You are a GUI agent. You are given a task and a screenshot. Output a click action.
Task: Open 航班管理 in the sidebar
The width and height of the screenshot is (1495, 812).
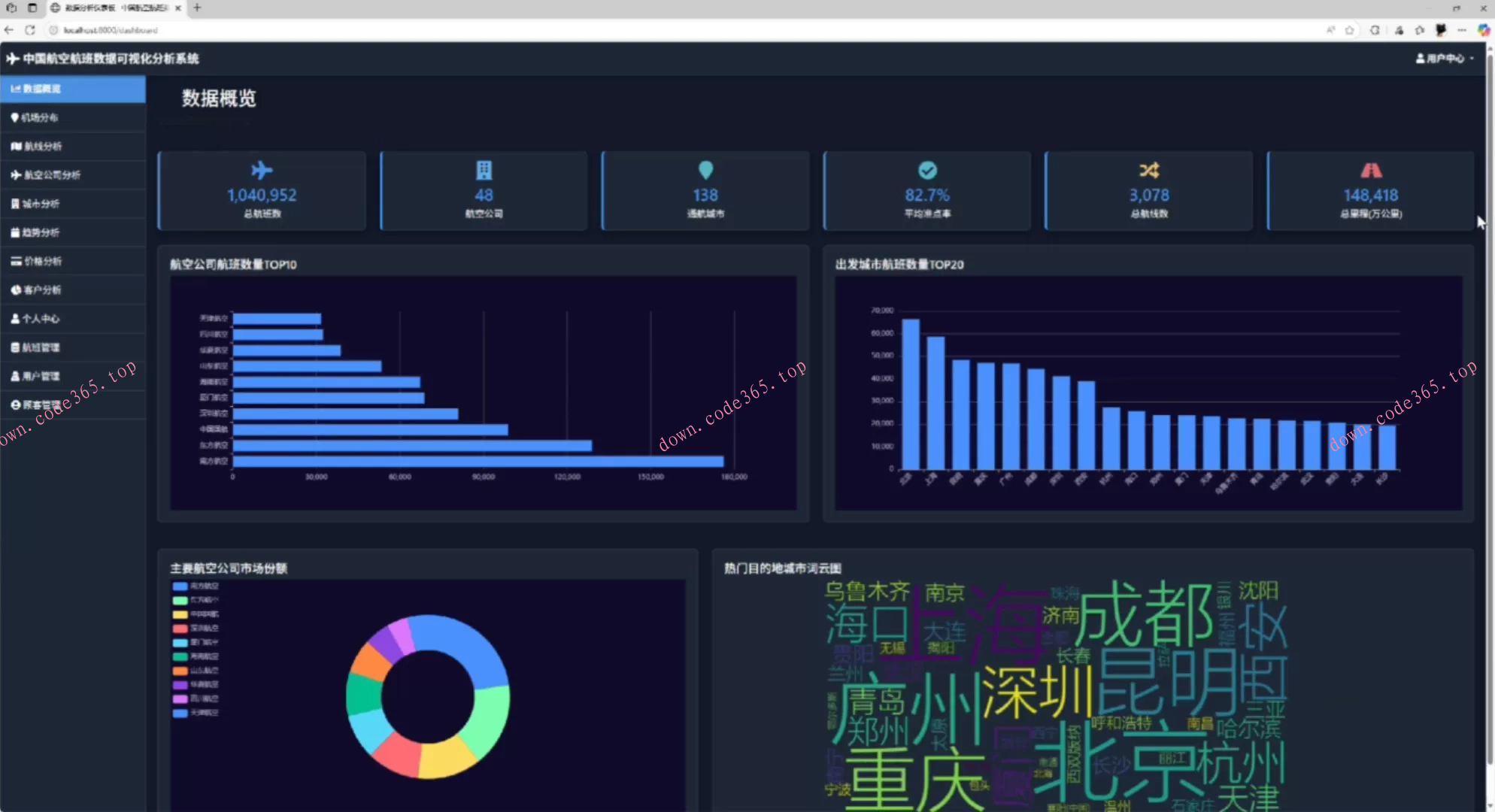[x=40, y=347]
